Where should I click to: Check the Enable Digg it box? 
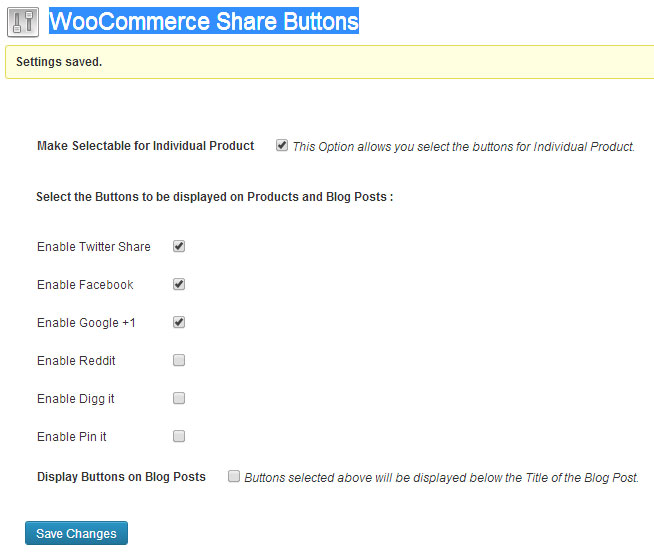point(179,398)
